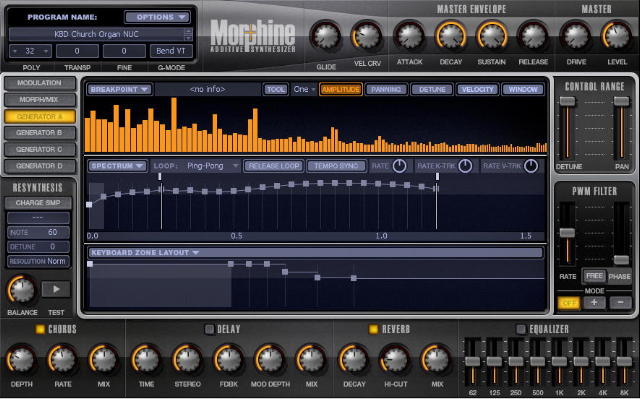Image resolution: width=640 pixels, height=399 pixels.
Task: Open the Modulation page
Action: pos(40,83)
